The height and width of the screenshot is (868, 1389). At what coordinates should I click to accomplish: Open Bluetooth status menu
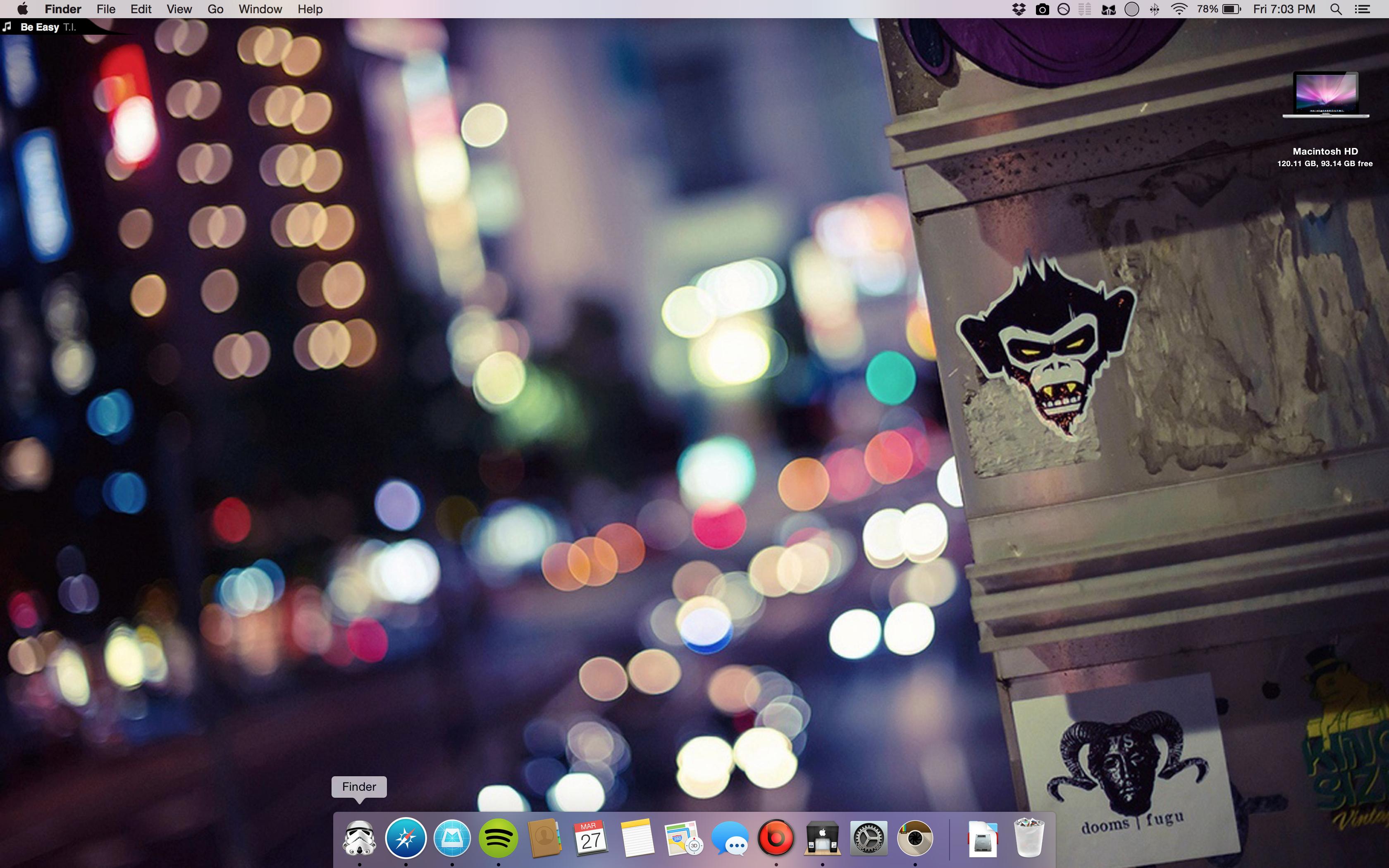click(x=1154, y=9)
